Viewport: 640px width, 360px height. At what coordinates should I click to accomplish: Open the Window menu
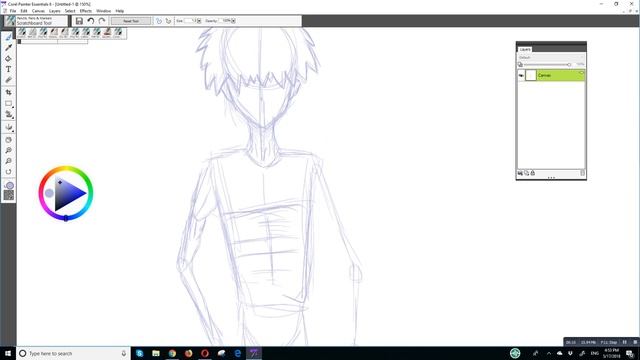(104, 11)
